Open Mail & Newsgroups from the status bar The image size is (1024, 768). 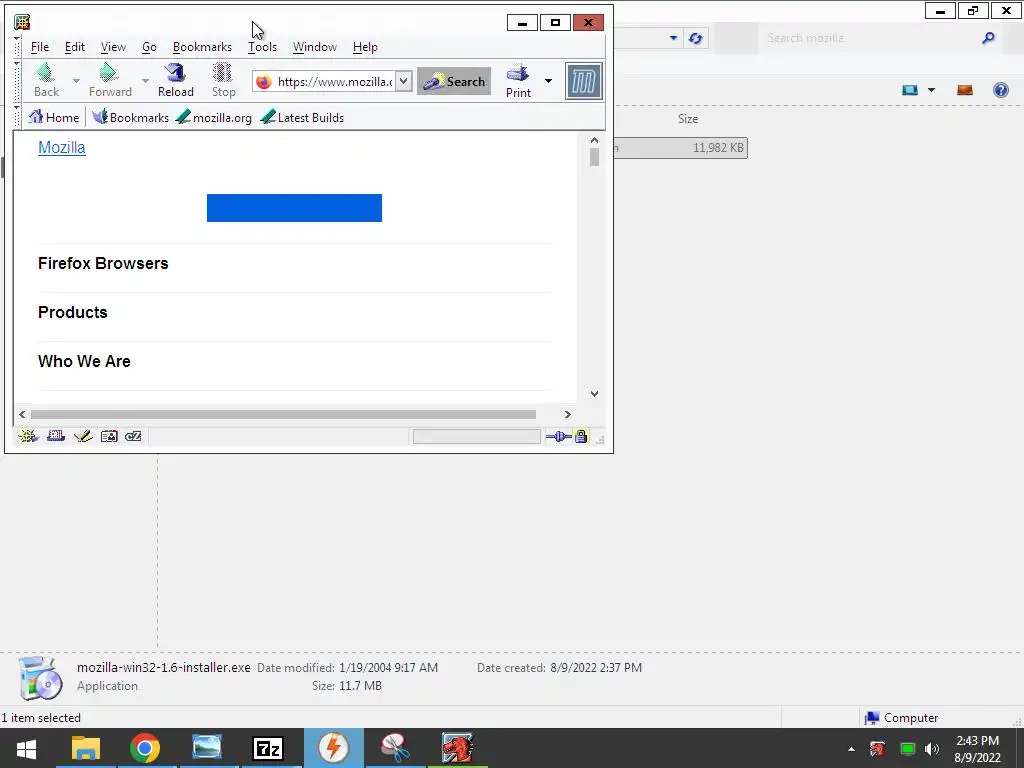click(56, 436)
